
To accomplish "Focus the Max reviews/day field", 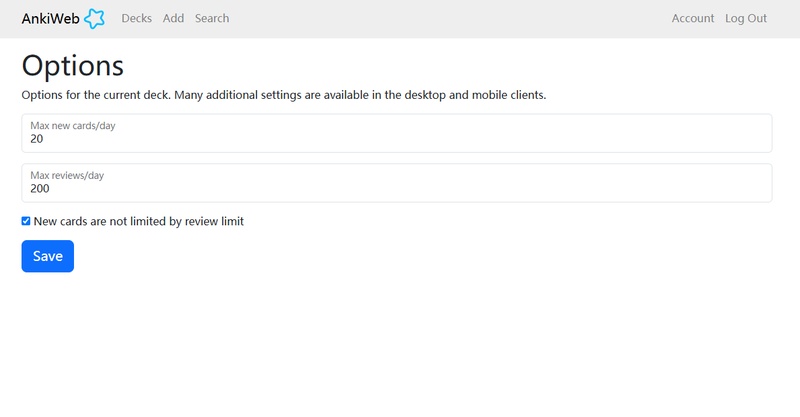I will [x=396, y=183].
